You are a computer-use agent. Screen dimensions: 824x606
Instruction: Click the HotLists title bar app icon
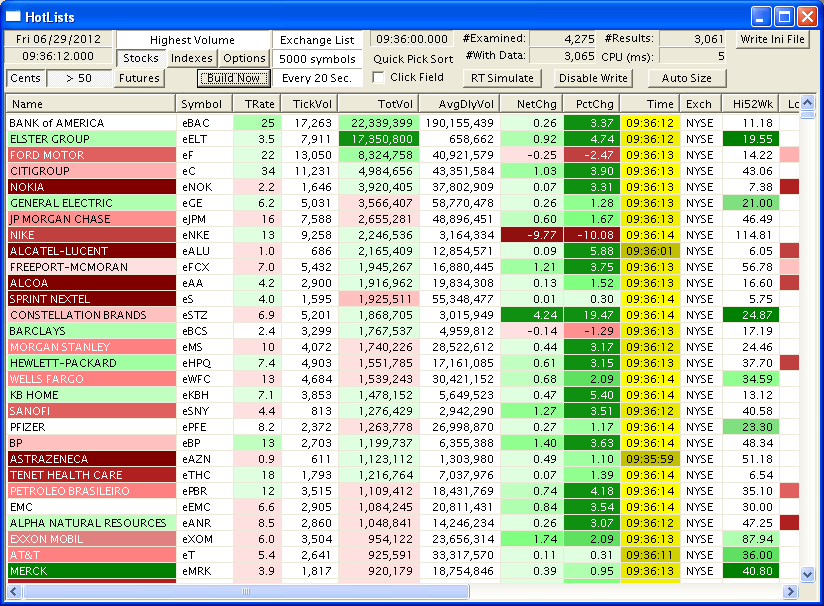pos(14,17)
